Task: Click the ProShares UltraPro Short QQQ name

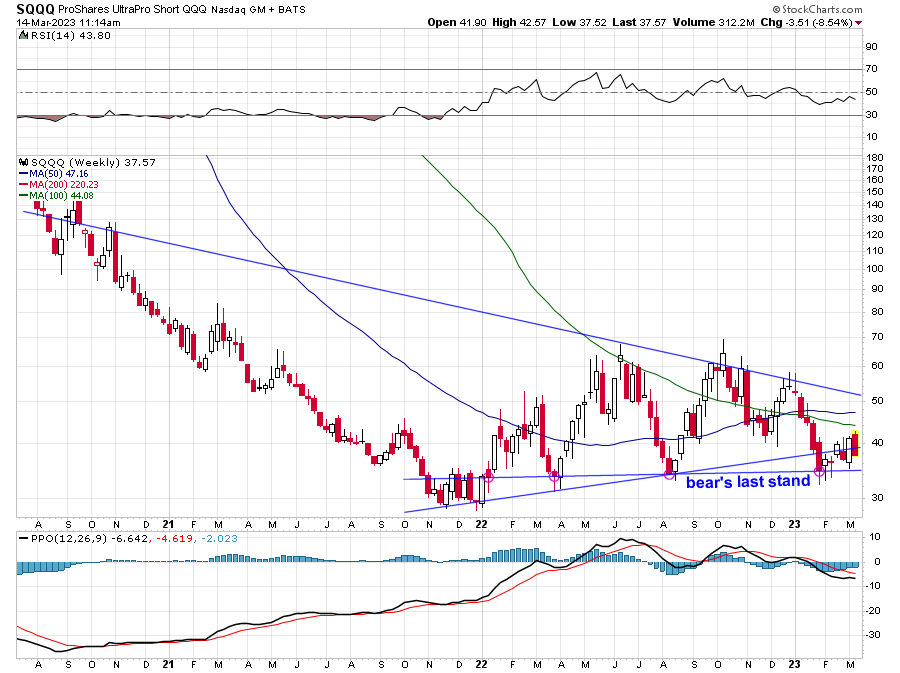Action: click(x=133, y=10)
